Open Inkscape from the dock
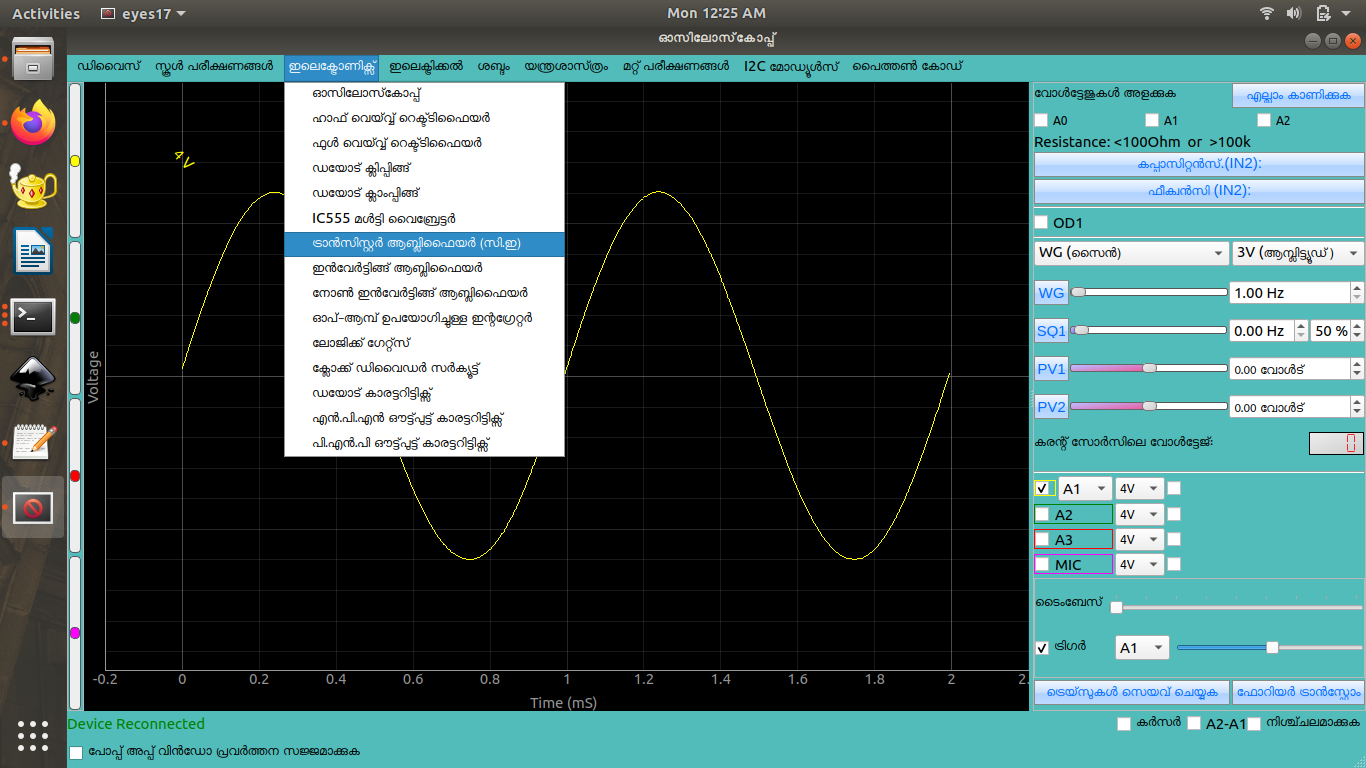1366x768 pixels. click(x=33, y=380)
